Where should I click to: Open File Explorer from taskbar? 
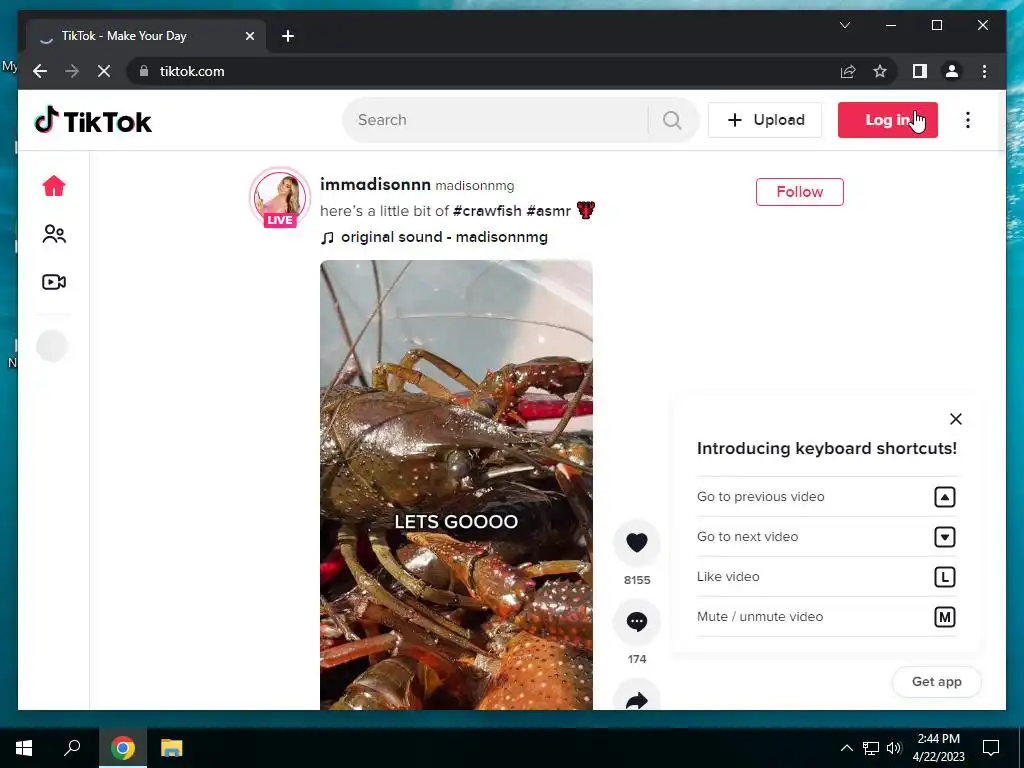[x=171, y=748]
